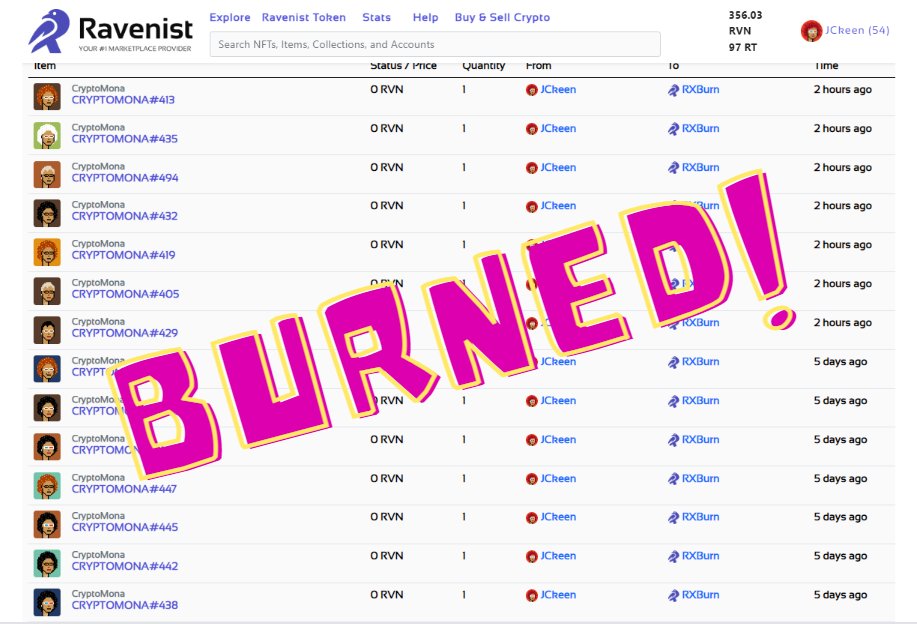Open JCkeen (54) account profile
This screenshot has height=624, width=917.
tap(857, 30)
